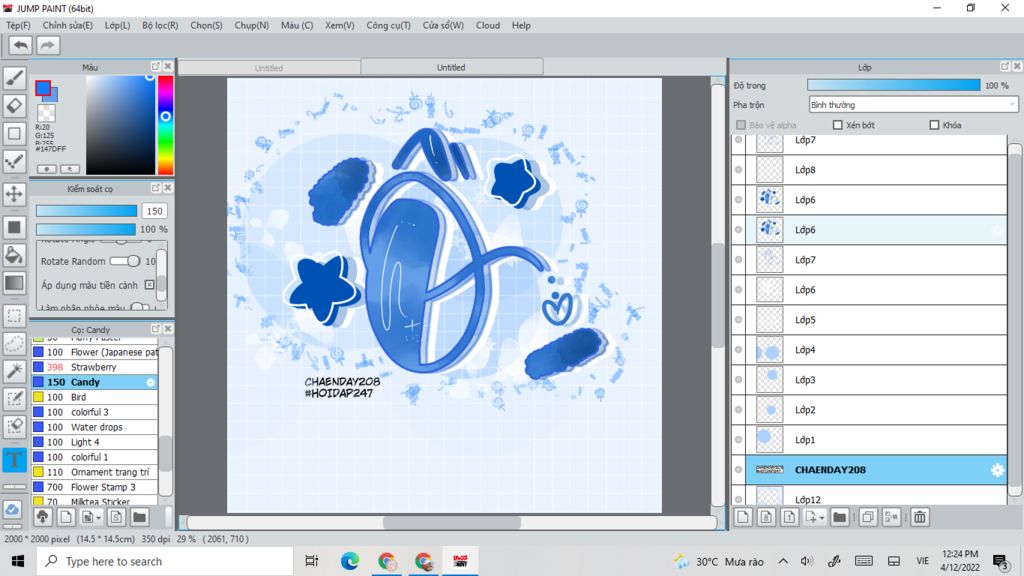Click the Windows taskbar search box

tap(165, 561)
